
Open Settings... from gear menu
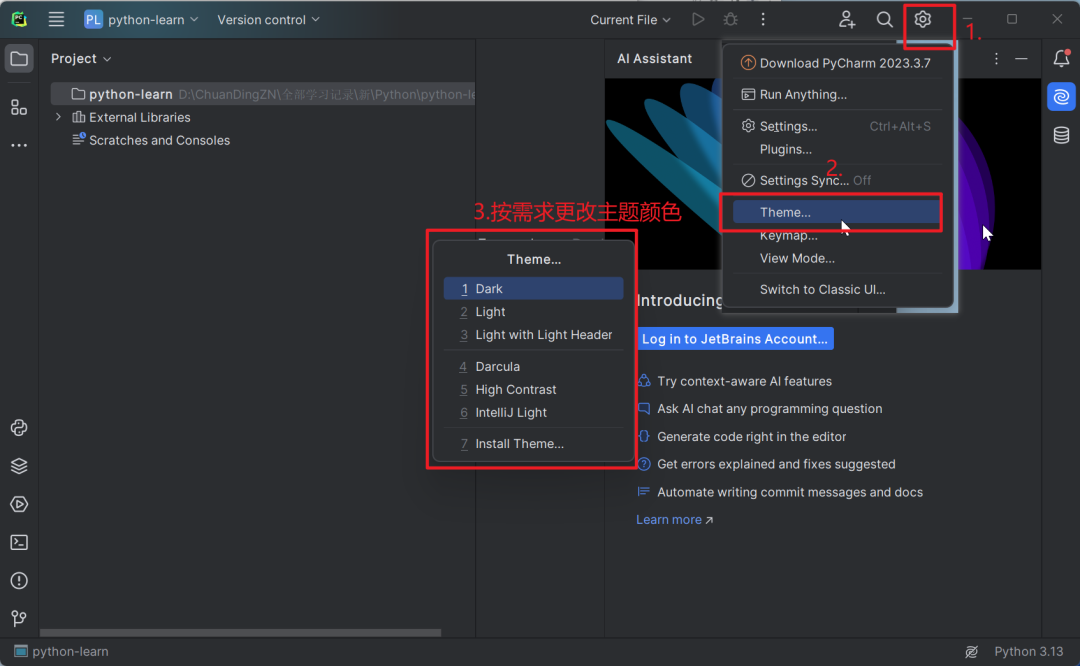click(x=837, y=126)
